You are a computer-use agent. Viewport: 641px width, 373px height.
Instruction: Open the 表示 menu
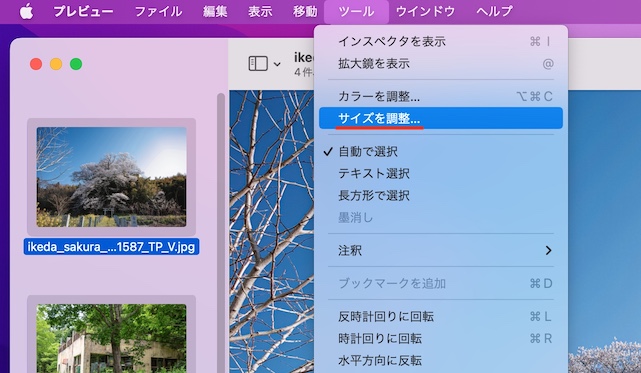260,11
